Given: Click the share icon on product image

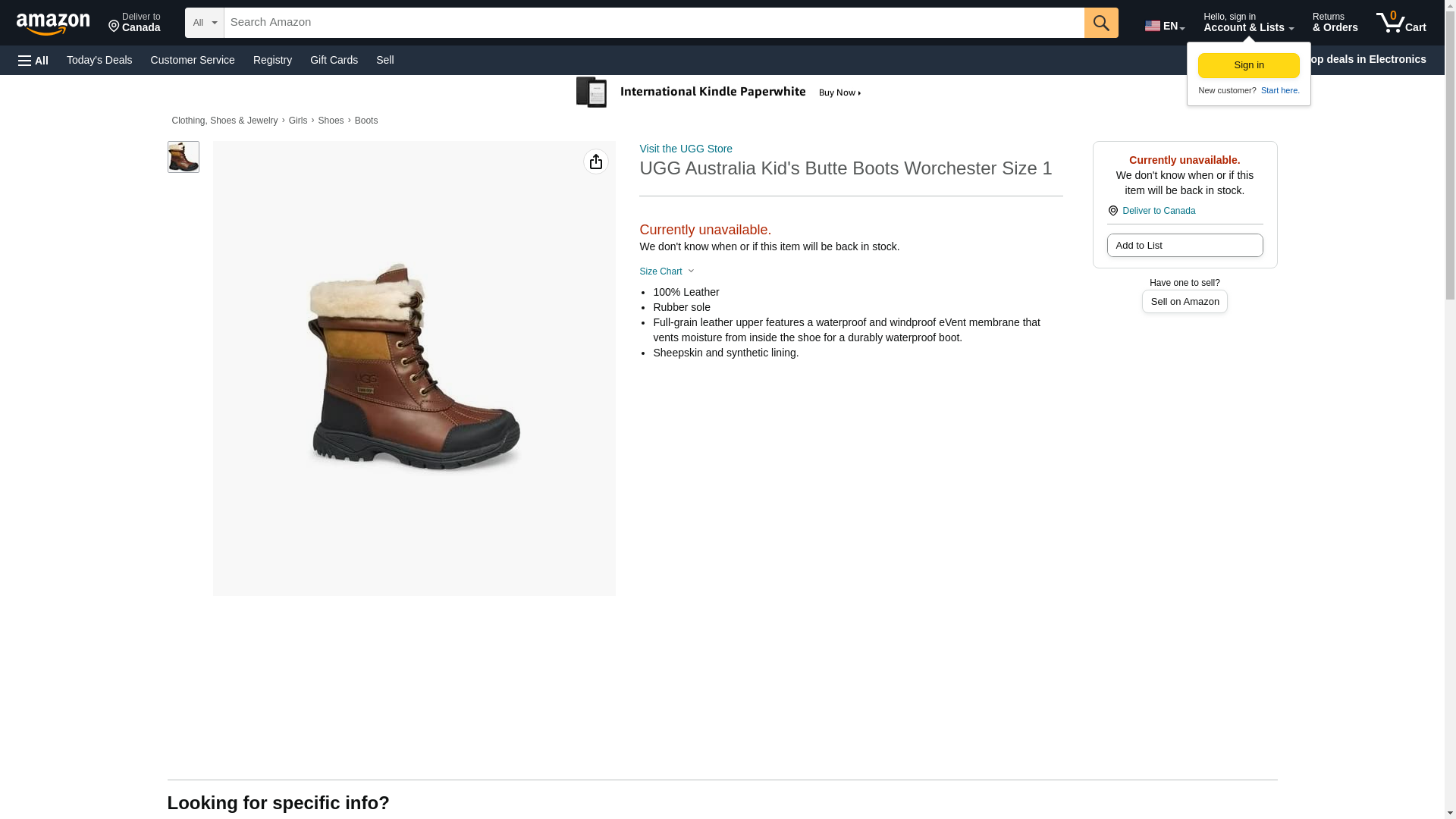Looking at the screenshot, I should coord(595,162).
